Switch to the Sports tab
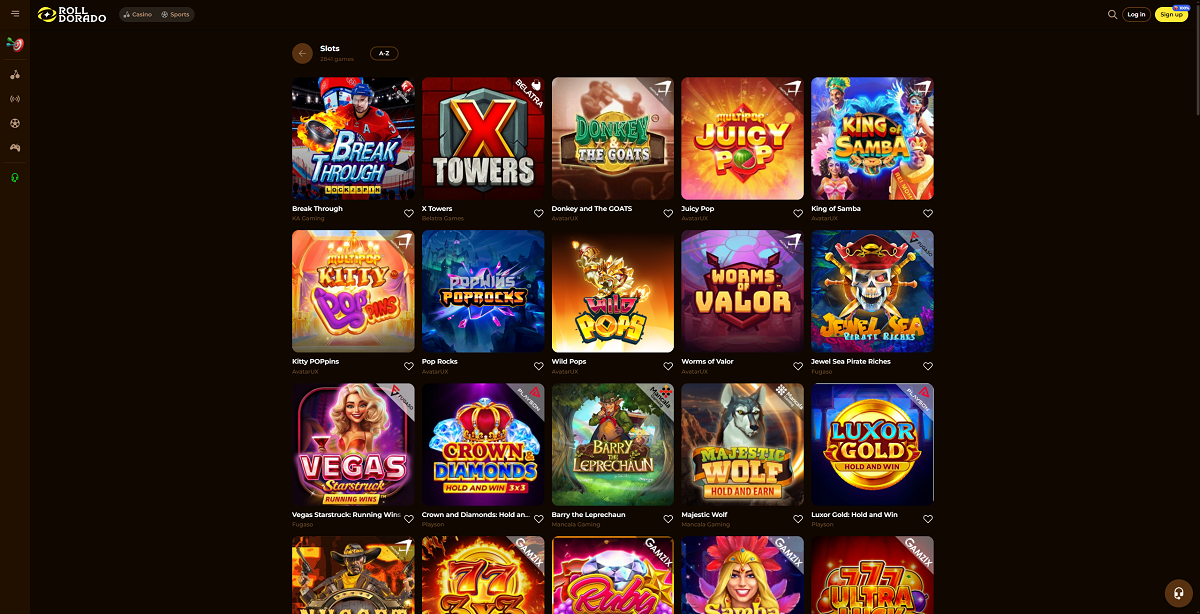Image resolution: width=1200 pixels, height=614 pixels. pyautogui.click(x=176, y=15)
